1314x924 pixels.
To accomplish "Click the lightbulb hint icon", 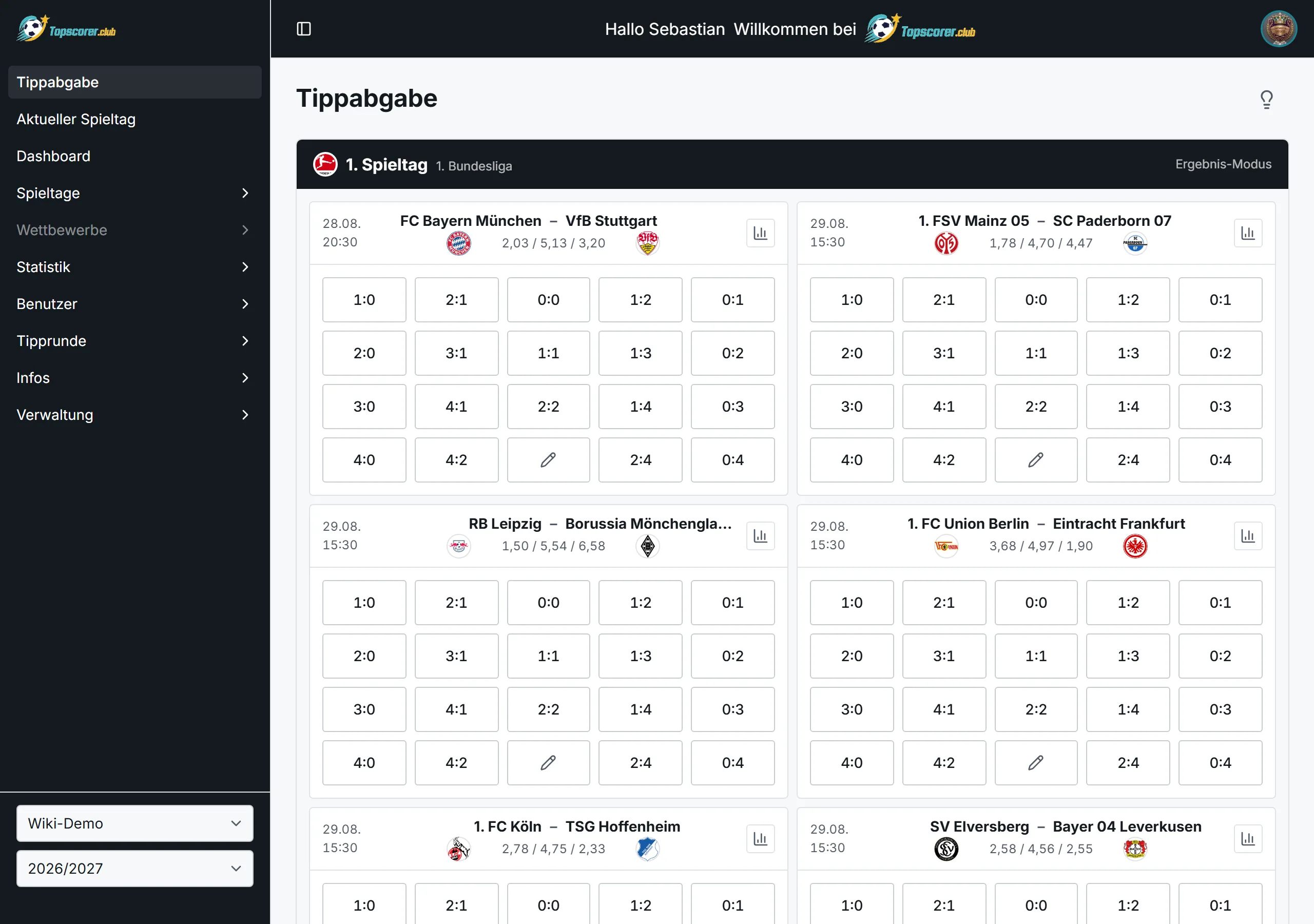I will point(1266,100).
